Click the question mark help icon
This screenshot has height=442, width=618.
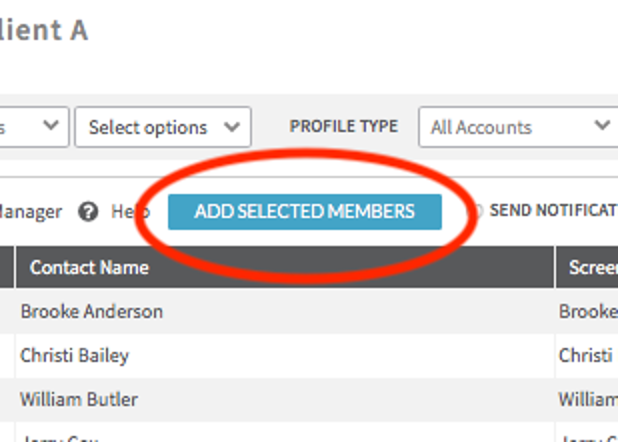(88, 212)
